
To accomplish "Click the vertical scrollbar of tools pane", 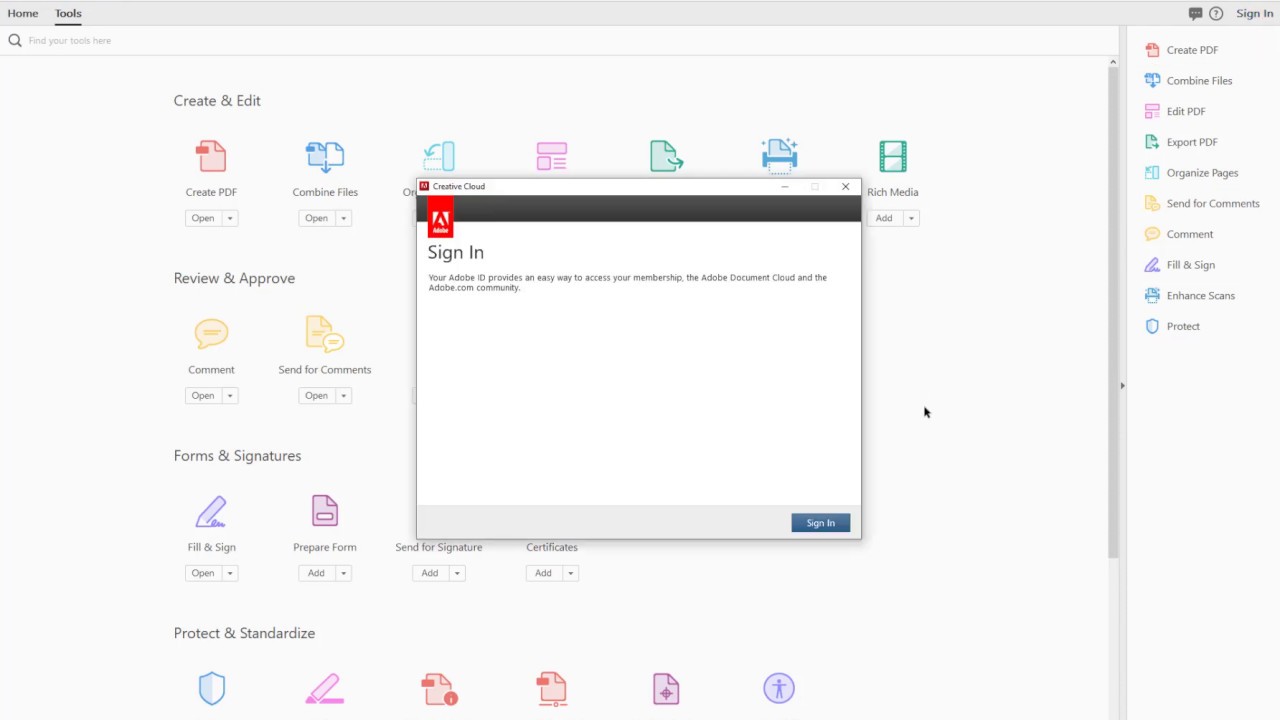I will 1112,310.
